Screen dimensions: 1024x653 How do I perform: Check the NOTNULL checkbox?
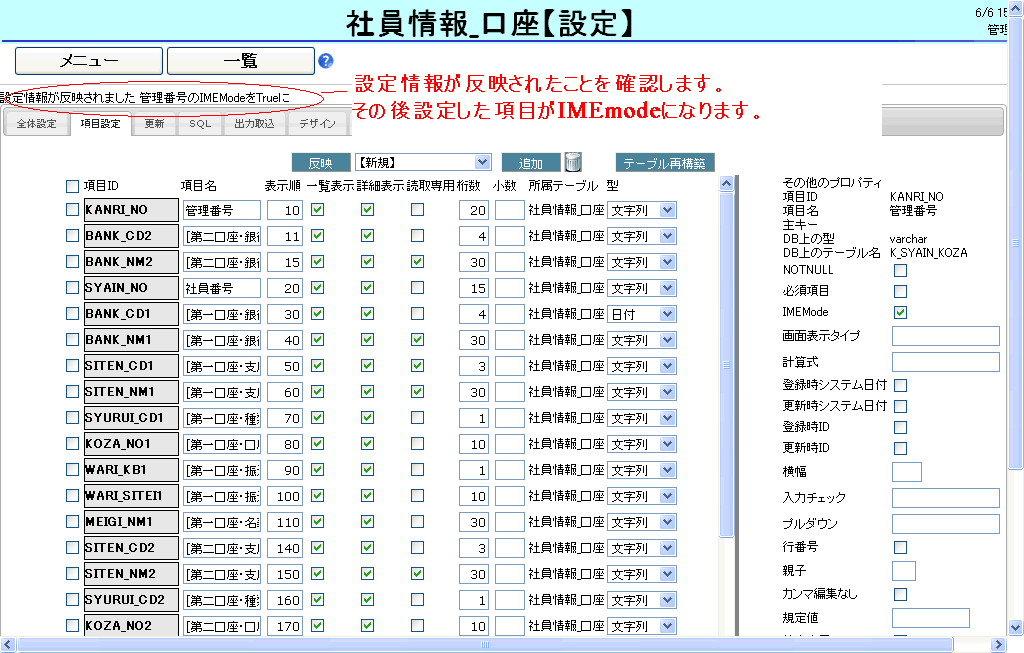pos(900,270)
